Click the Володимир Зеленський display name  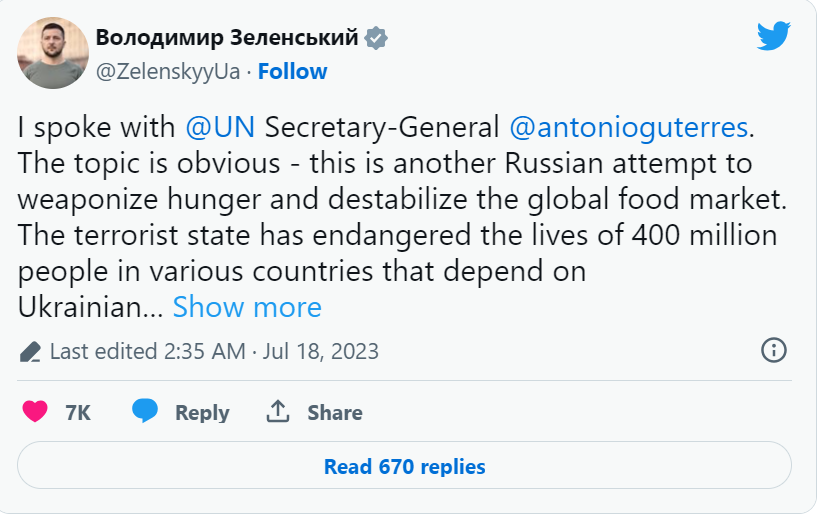(x=227, y=39)
